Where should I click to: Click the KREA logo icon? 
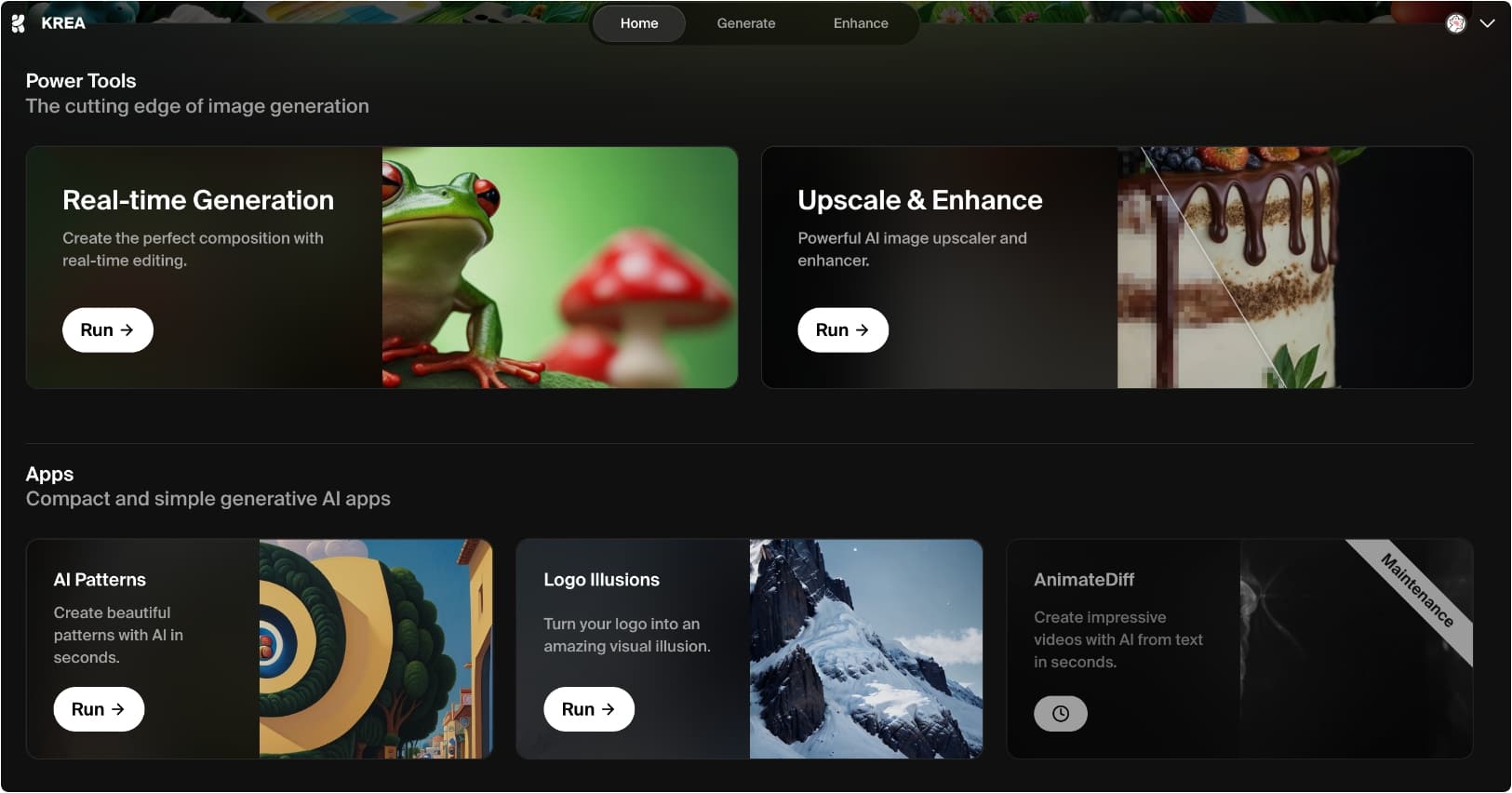click(x=18, y=23)
